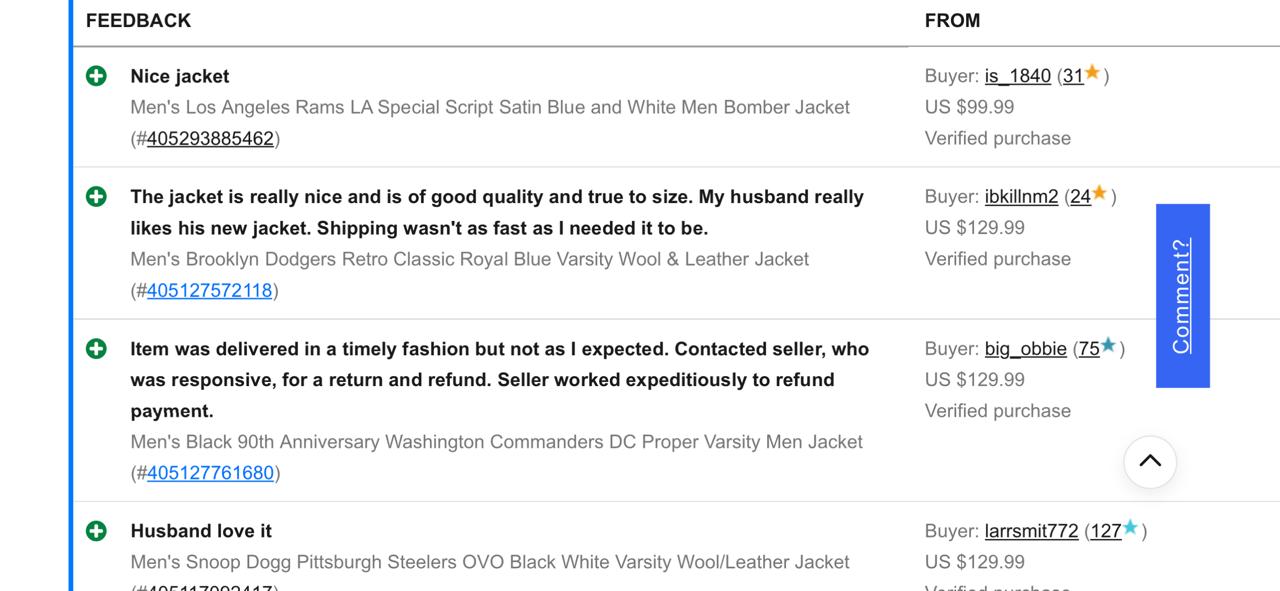Expand the 'Nice jacket' feedback entry icon
The image size is (1280, 591).
pos(96,75)
